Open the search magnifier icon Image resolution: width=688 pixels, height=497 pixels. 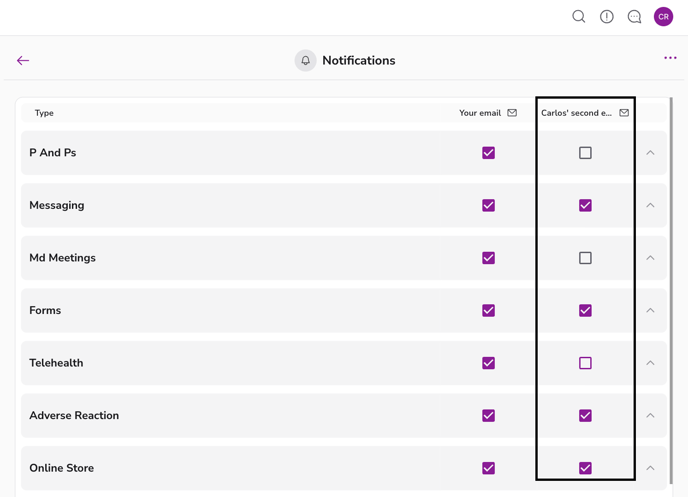[579, 16]
